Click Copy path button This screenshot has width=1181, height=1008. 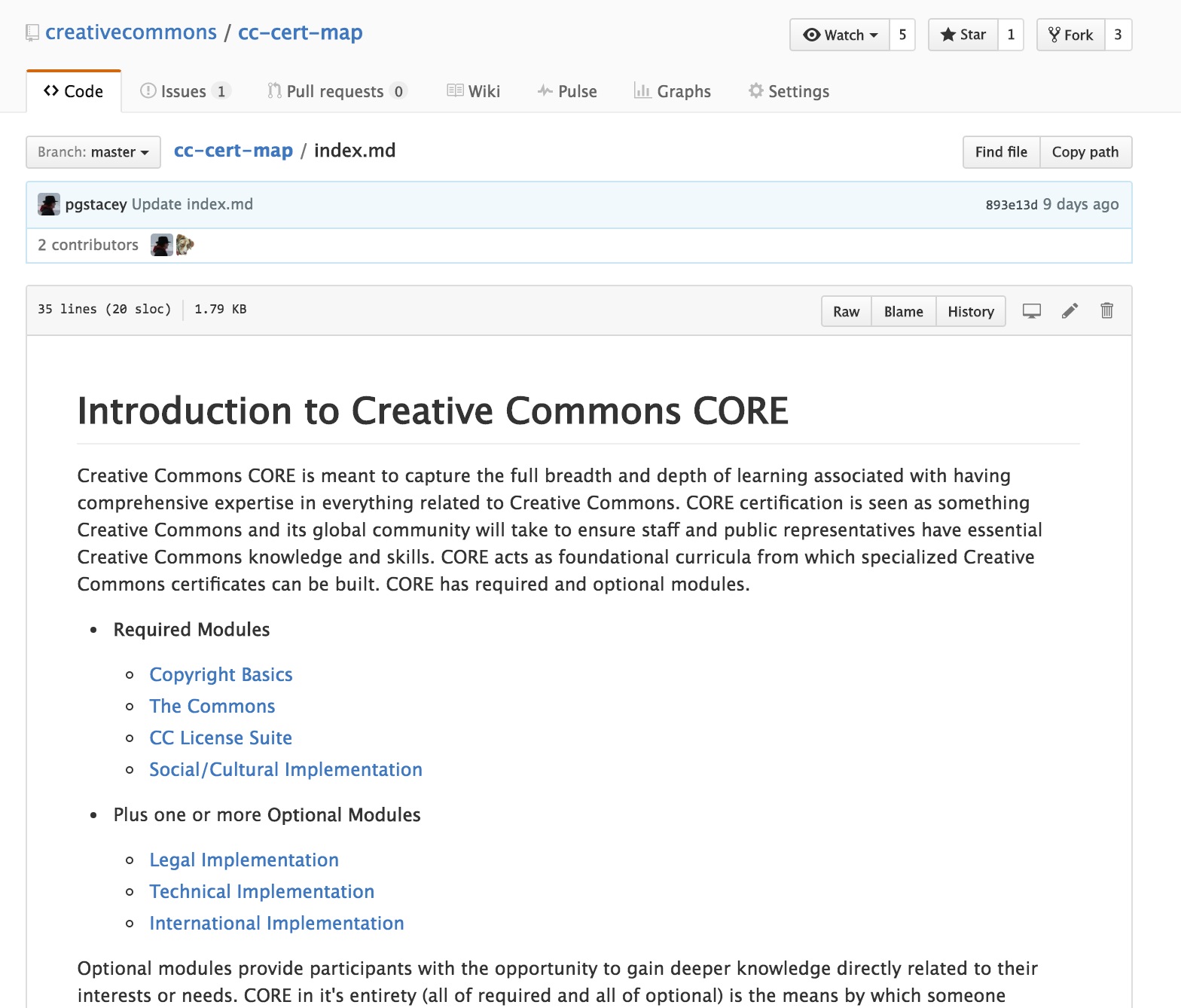point(1085,152)
